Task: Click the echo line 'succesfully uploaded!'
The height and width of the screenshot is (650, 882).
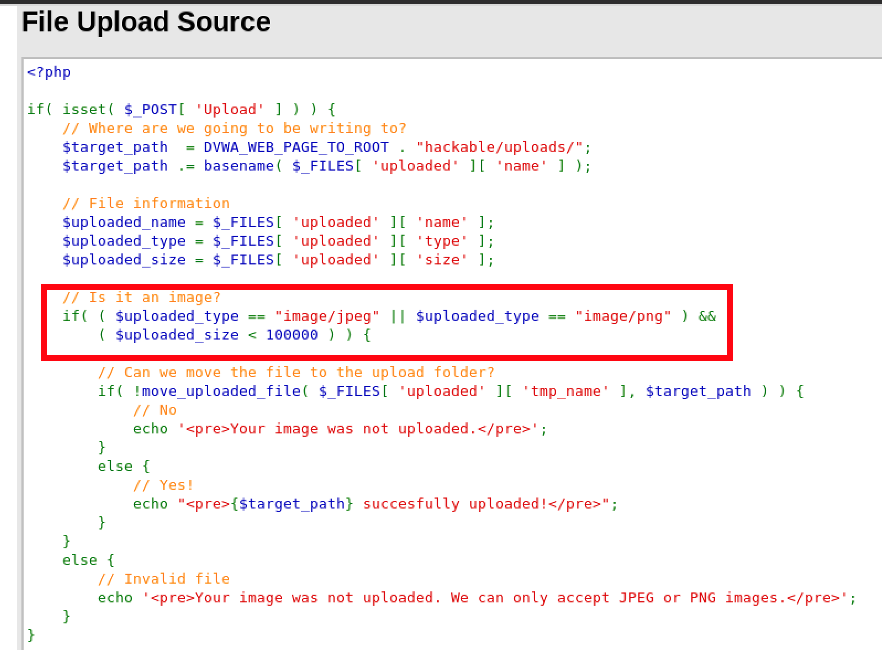Action: (x=375, y=504)
